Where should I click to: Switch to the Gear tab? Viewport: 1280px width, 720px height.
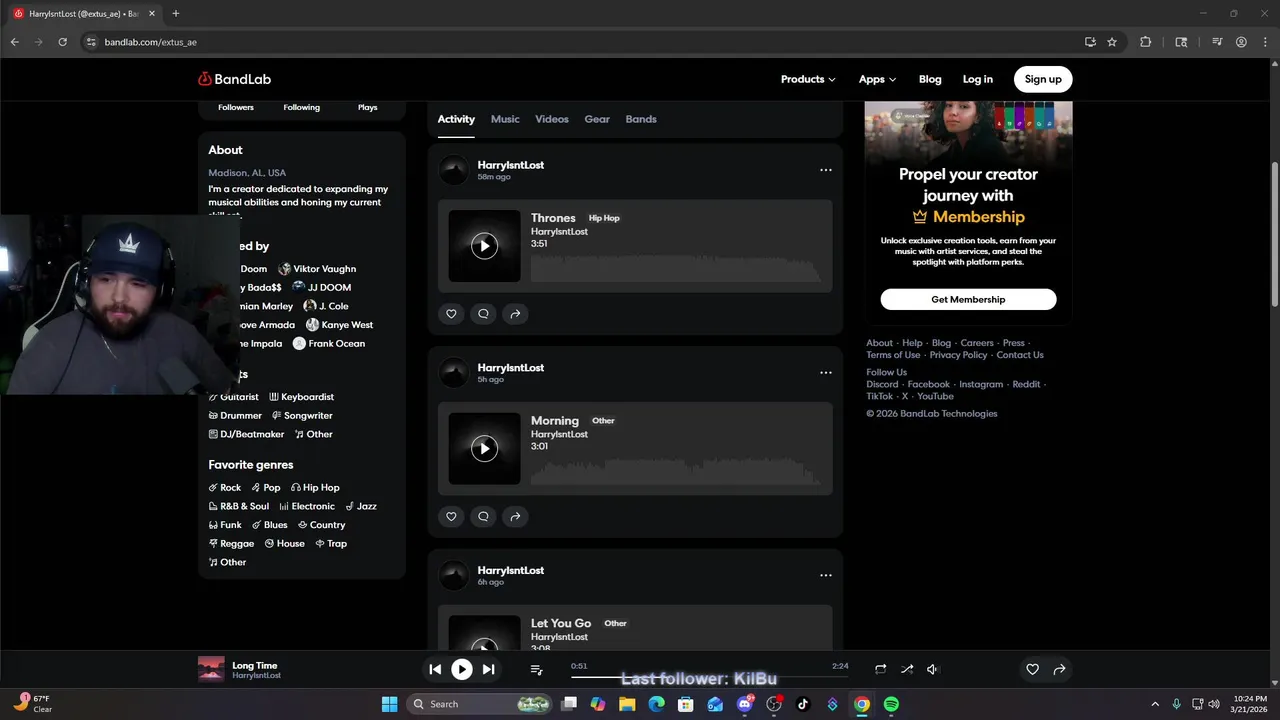(597, 119)
